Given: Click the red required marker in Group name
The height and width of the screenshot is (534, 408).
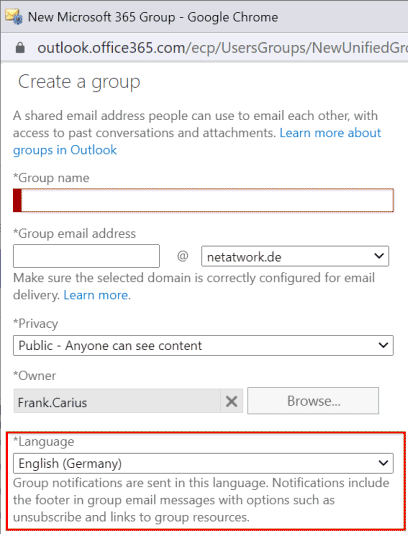Looking at the screenshot, I should pos(17,200).
